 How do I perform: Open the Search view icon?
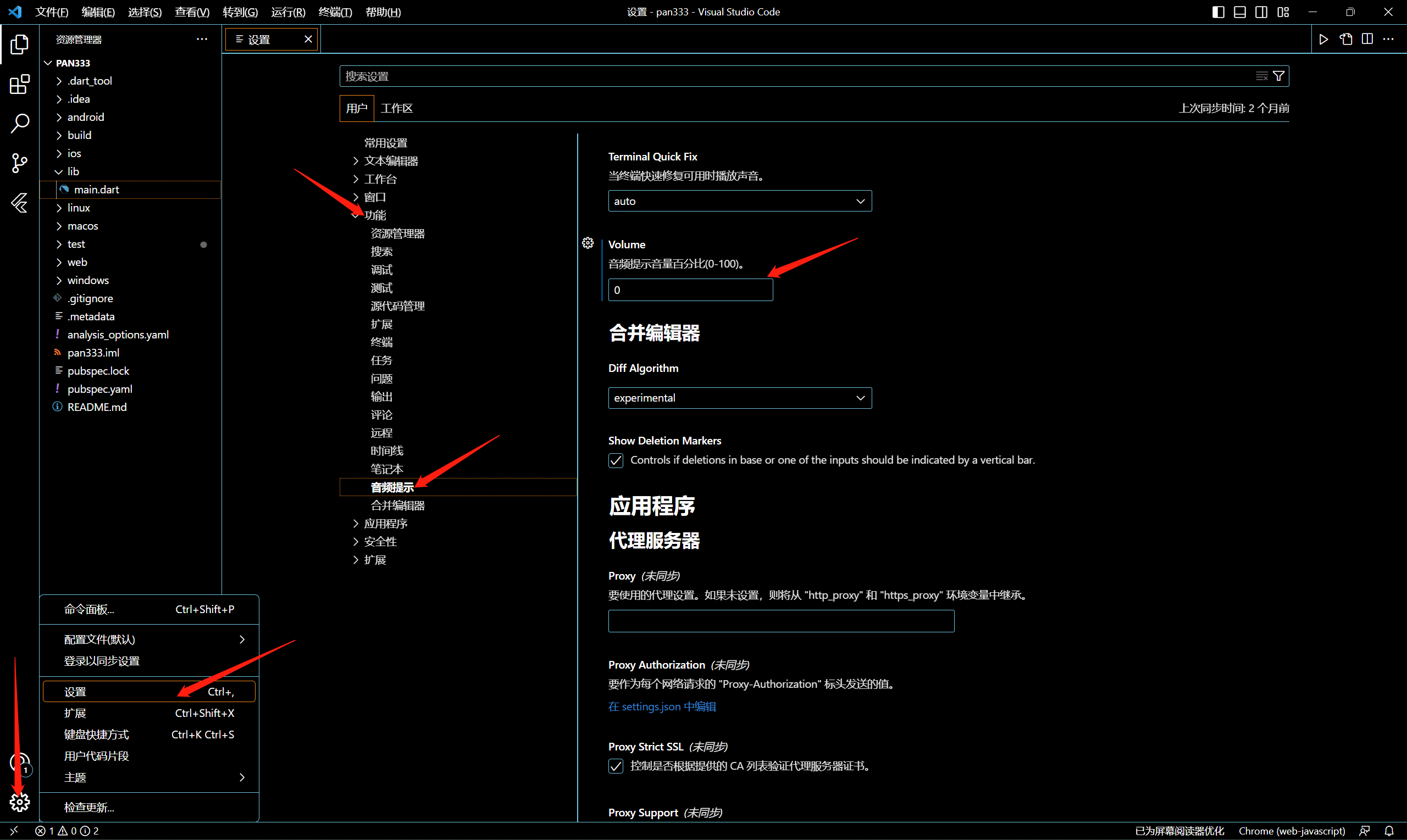pyautogui.click(x=19, y=123)
